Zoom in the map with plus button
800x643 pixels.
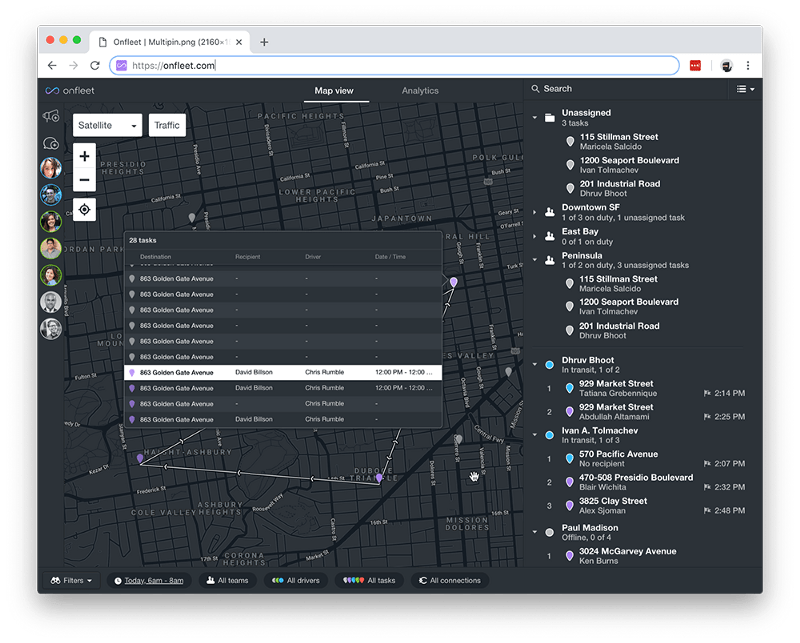tap(85, 157)
